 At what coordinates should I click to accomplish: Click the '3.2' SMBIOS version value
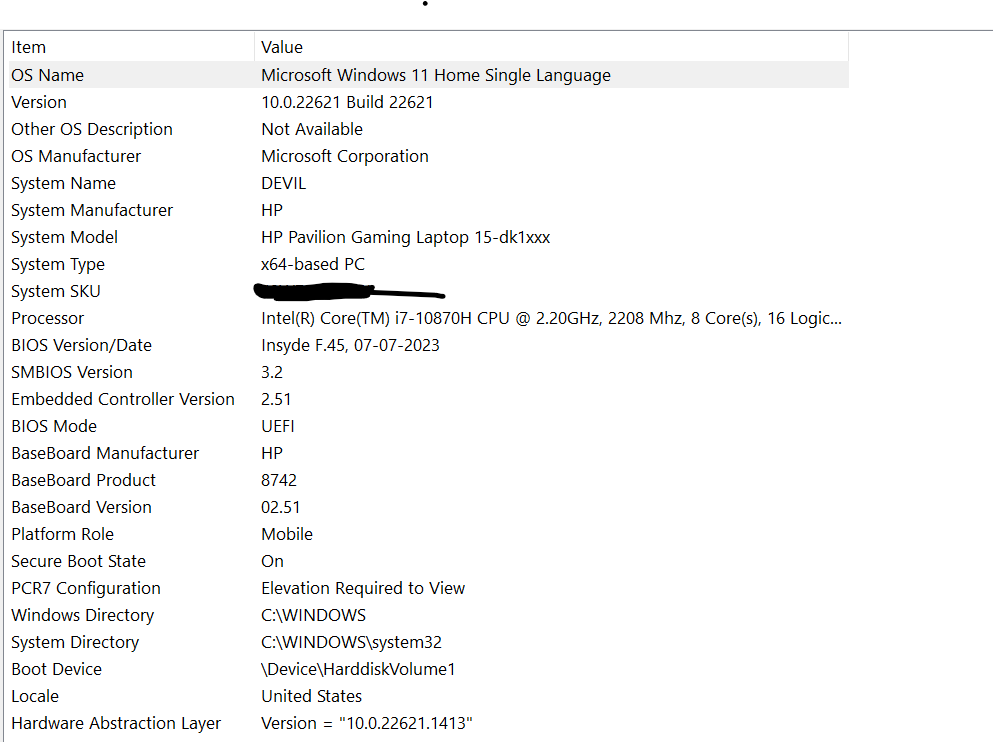tap(272, 372)
